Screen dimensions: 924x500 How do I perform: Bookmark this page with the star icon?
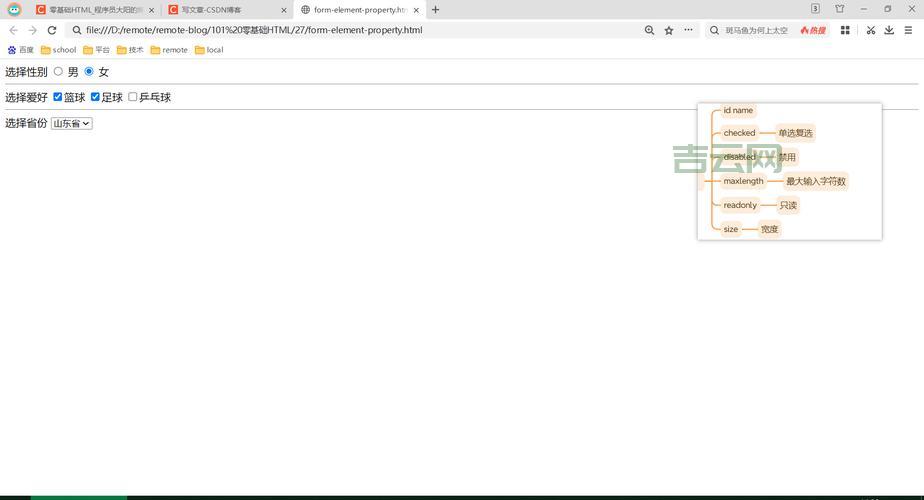669,30
